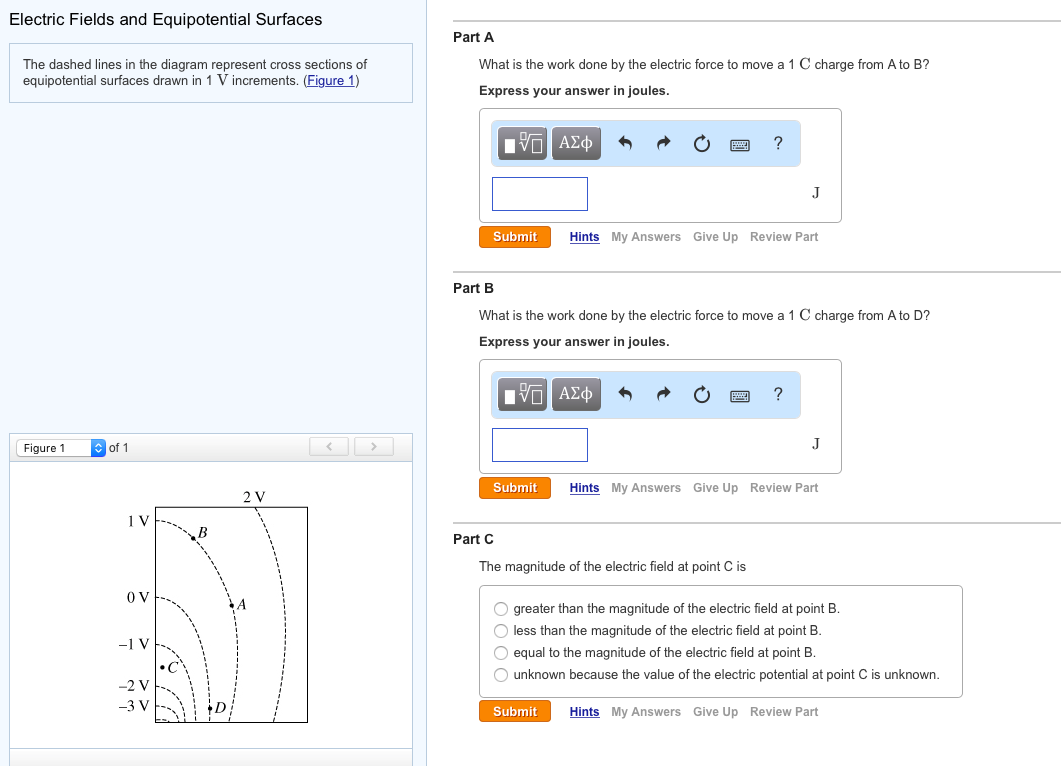
Task: Open the equation template tool in Part A
Action: tap(519, 143)
